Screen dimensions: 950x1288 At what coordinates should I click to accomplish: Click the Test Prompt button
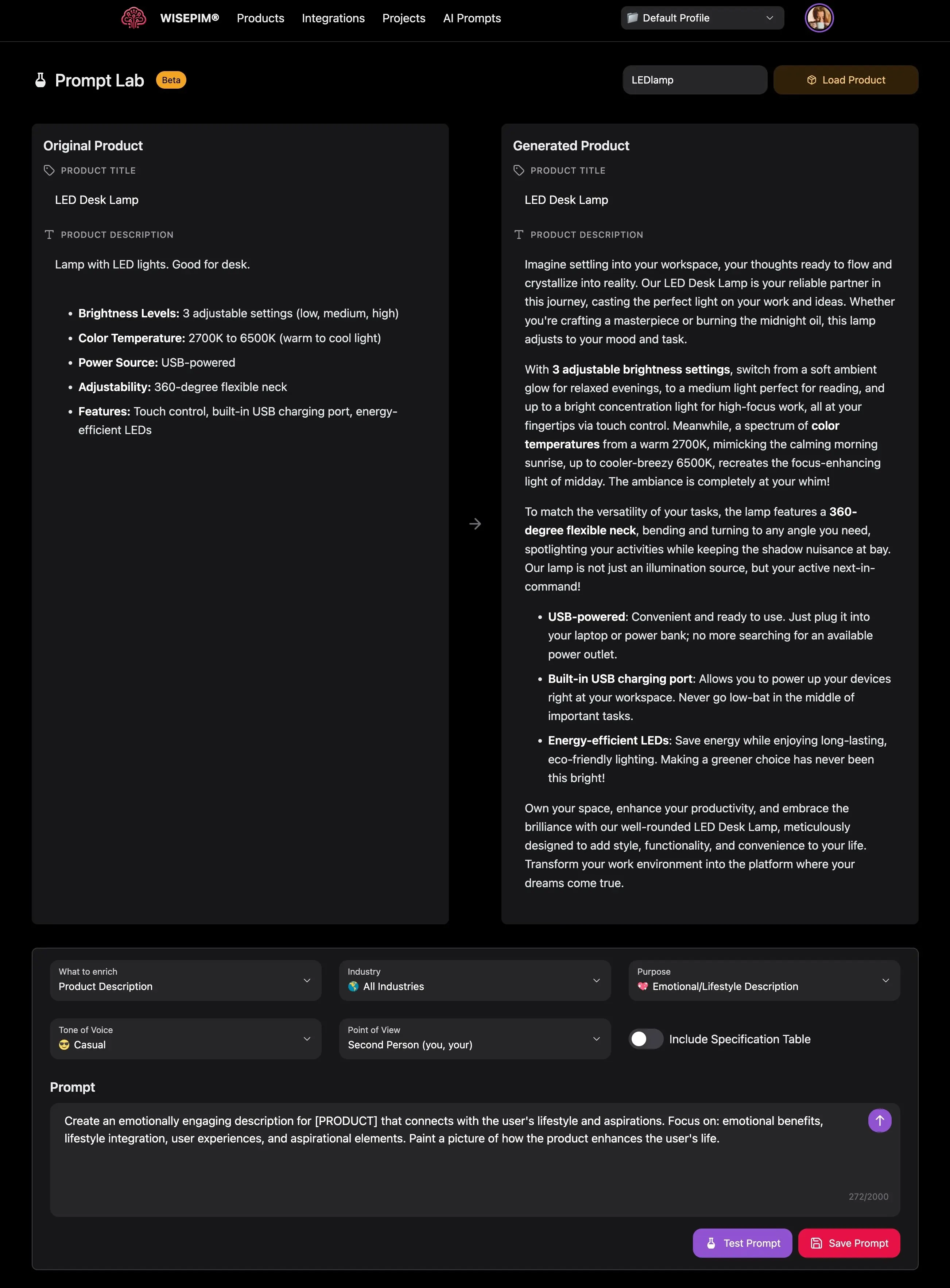[x=742, y=1243]
